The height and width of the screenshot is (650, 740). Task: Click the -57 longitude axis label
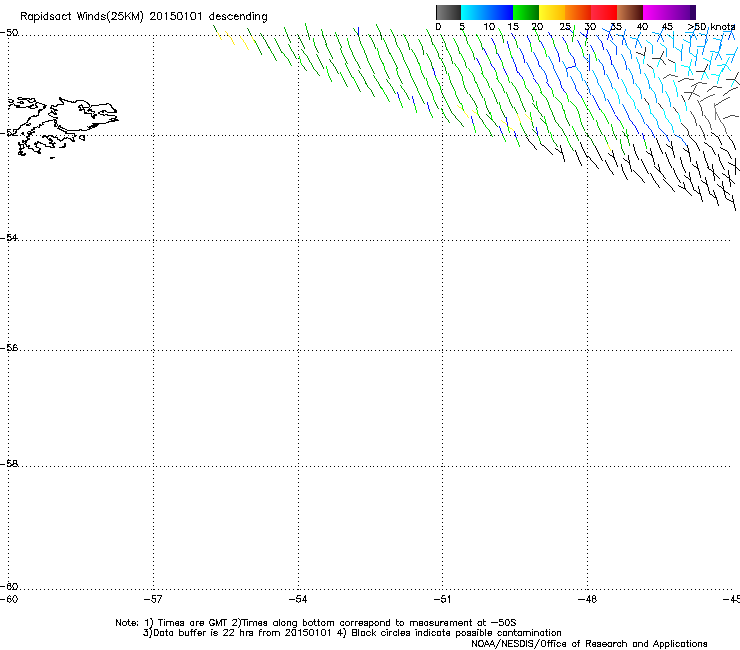[x=153, y=599]
